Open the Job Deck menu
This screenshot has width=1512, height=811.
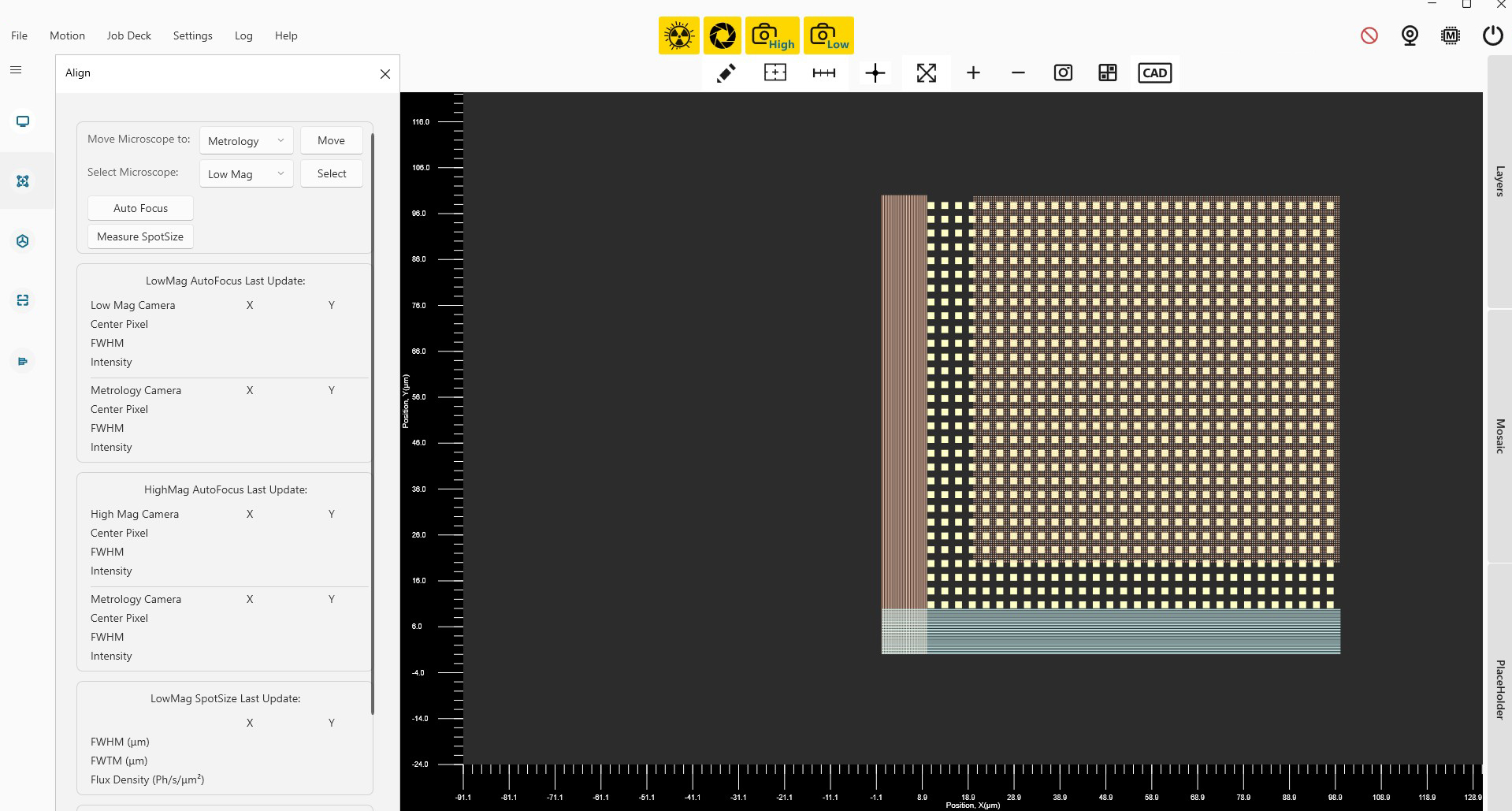[129, 35]
